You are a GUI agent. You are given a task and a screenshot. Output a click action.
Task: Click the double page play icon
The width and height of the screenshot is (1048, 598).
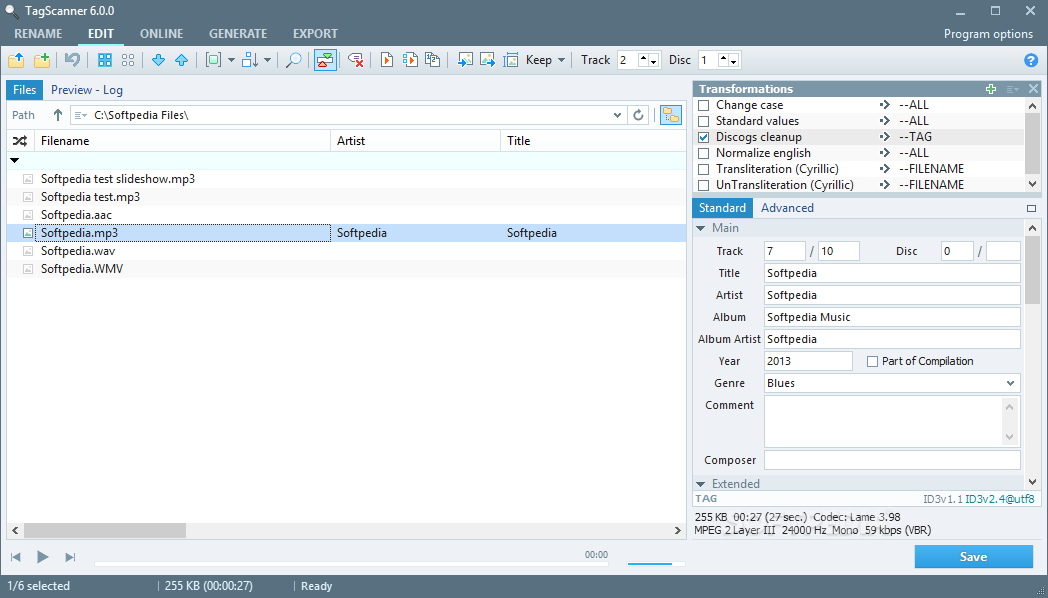coord(410,60)
